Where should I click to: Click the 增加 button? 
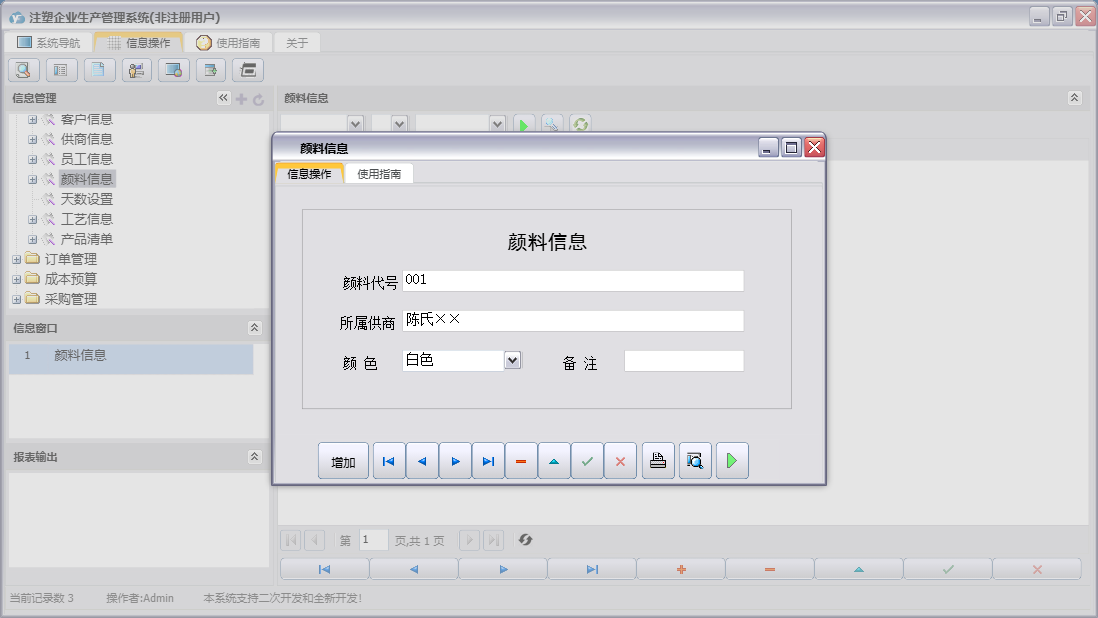tap(343, 462)
